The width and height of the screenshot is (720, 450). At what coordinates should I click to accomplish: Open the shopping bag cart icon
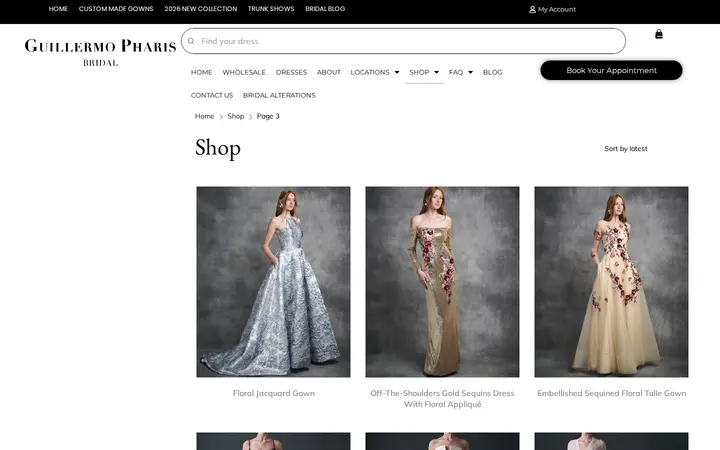pyautogui.click(x=658, y=34)
